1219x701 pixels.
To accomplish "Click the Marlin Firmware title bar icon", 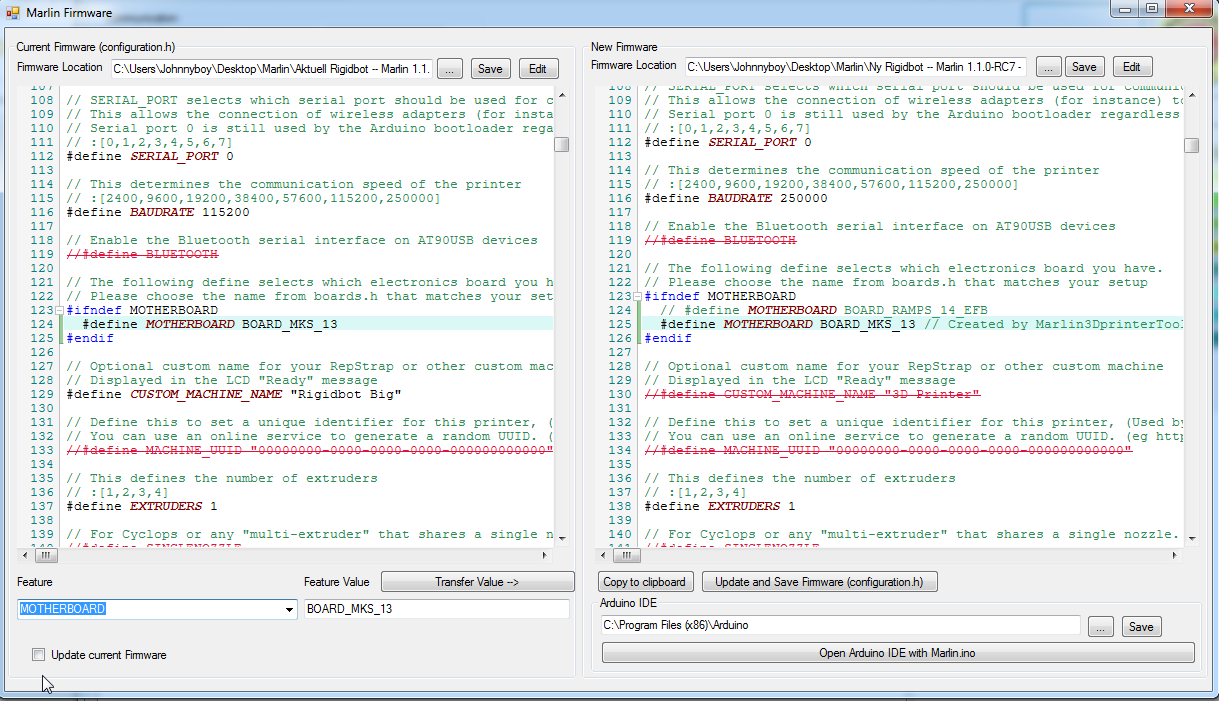I will tap(13, 12).
